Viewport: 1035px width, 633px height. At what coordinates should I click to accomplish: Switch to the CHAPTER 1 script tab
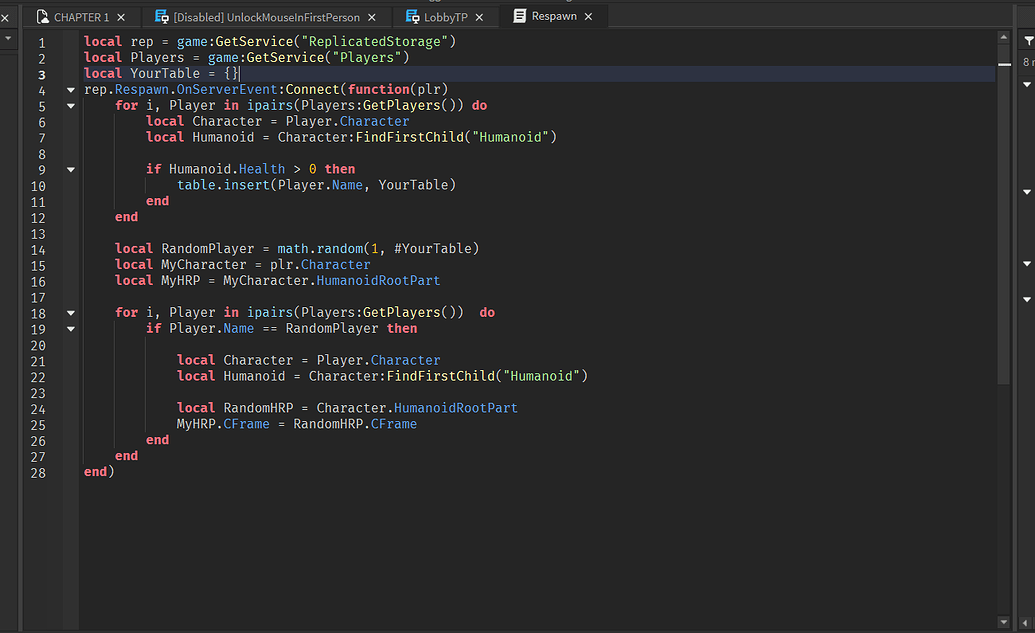tap(81, 17)
